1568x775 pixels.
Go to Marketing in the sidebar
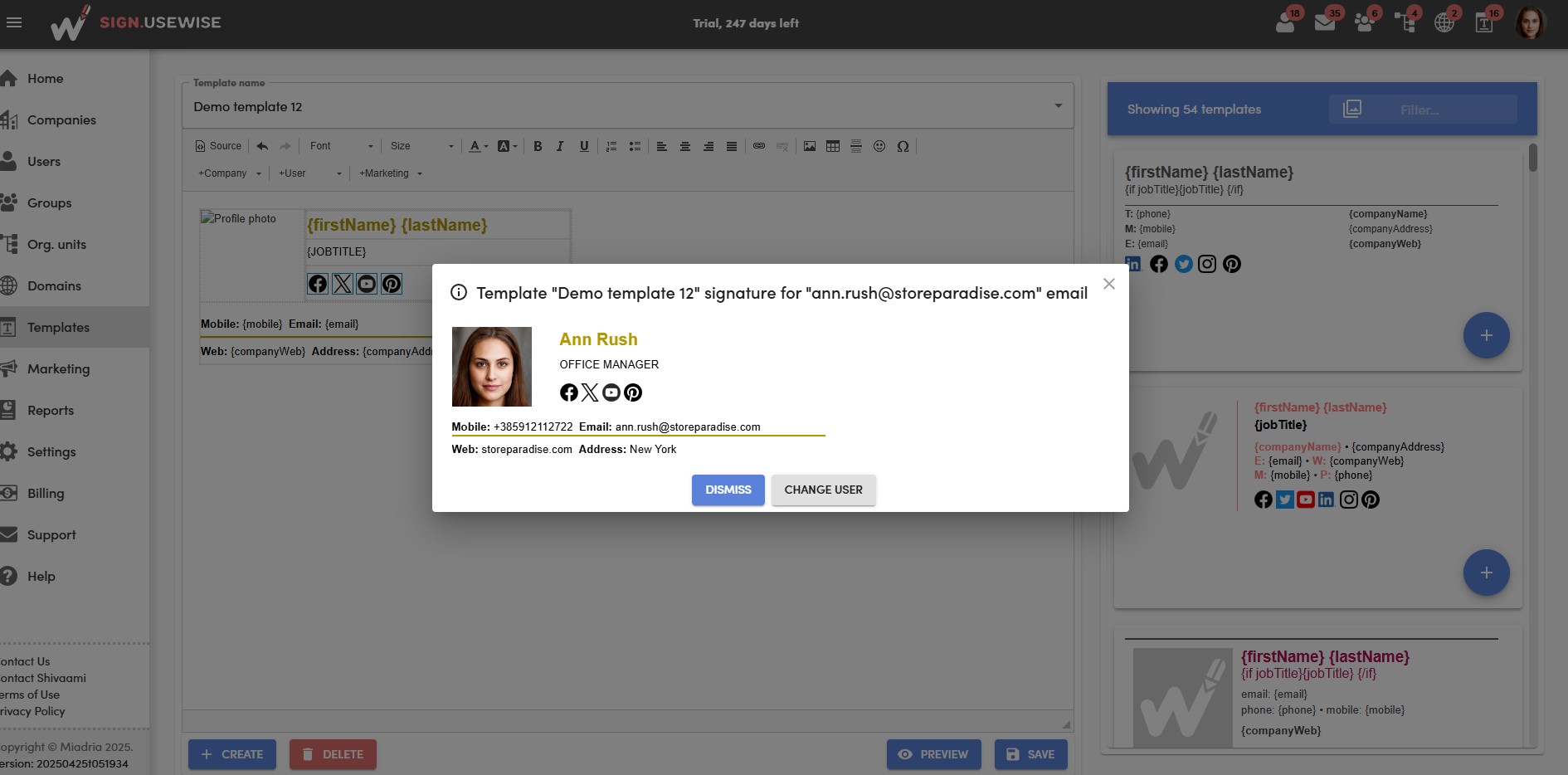point(58,368)
